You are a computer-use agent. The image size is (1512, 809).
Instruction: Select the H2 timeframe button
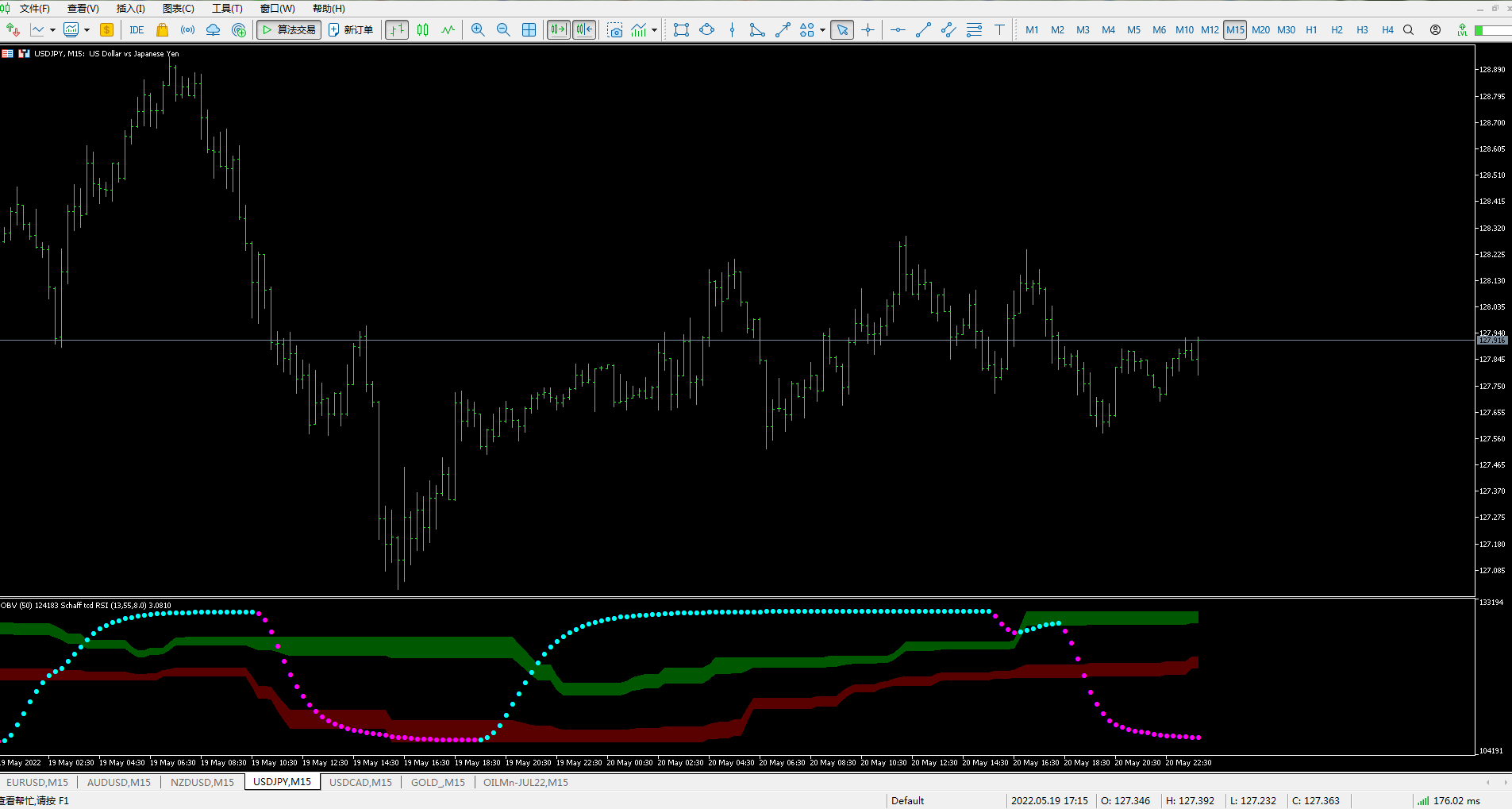click(x=1337, y=30)
